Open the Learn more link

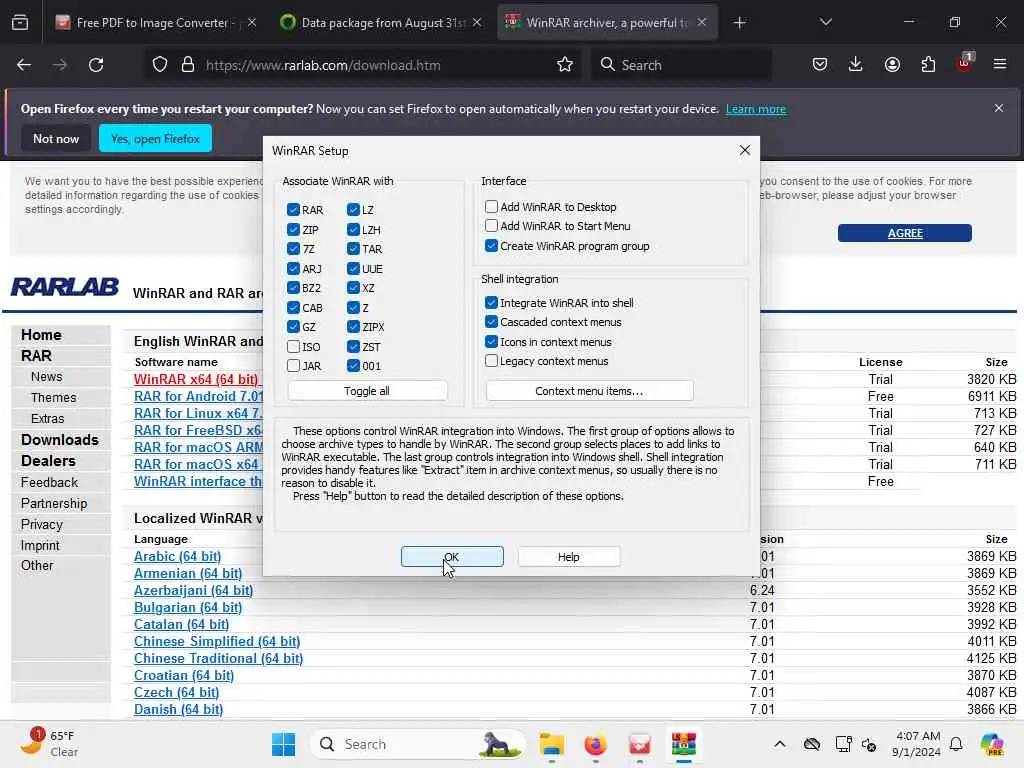click(x=756, y=109)
